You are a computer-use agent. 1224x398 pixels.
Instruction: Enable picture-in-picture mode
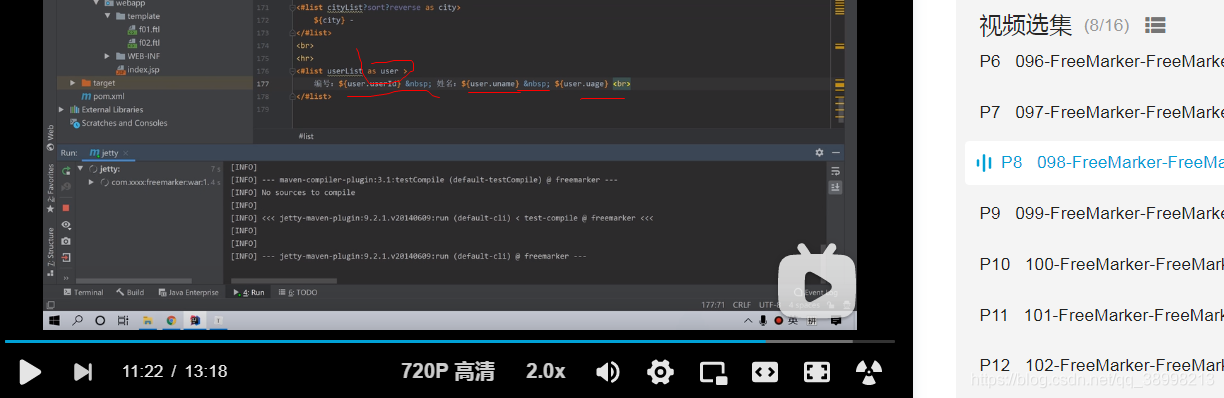713,372
